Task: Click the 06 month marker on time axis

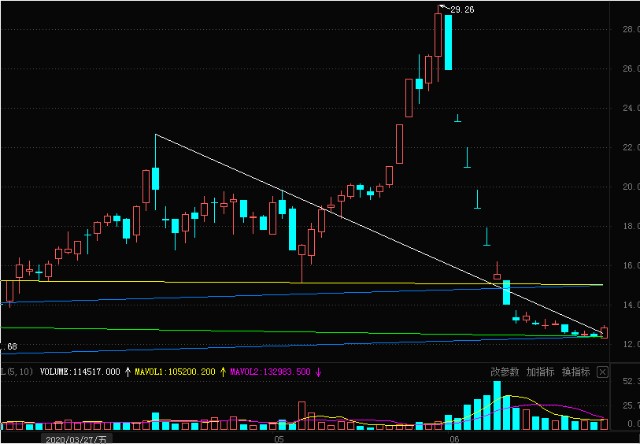Action: 453,438
